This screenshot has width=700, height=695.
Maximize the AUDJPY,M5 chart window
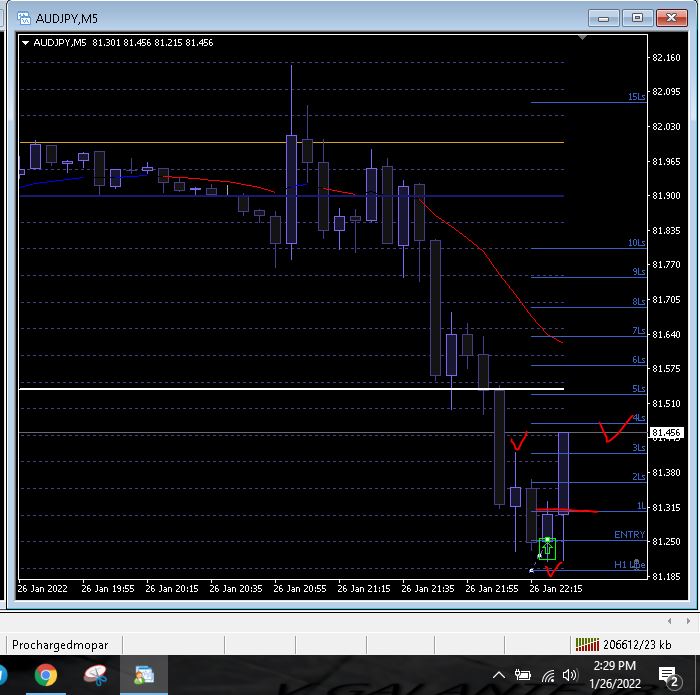pyautogui.click(x=638, y=18)
